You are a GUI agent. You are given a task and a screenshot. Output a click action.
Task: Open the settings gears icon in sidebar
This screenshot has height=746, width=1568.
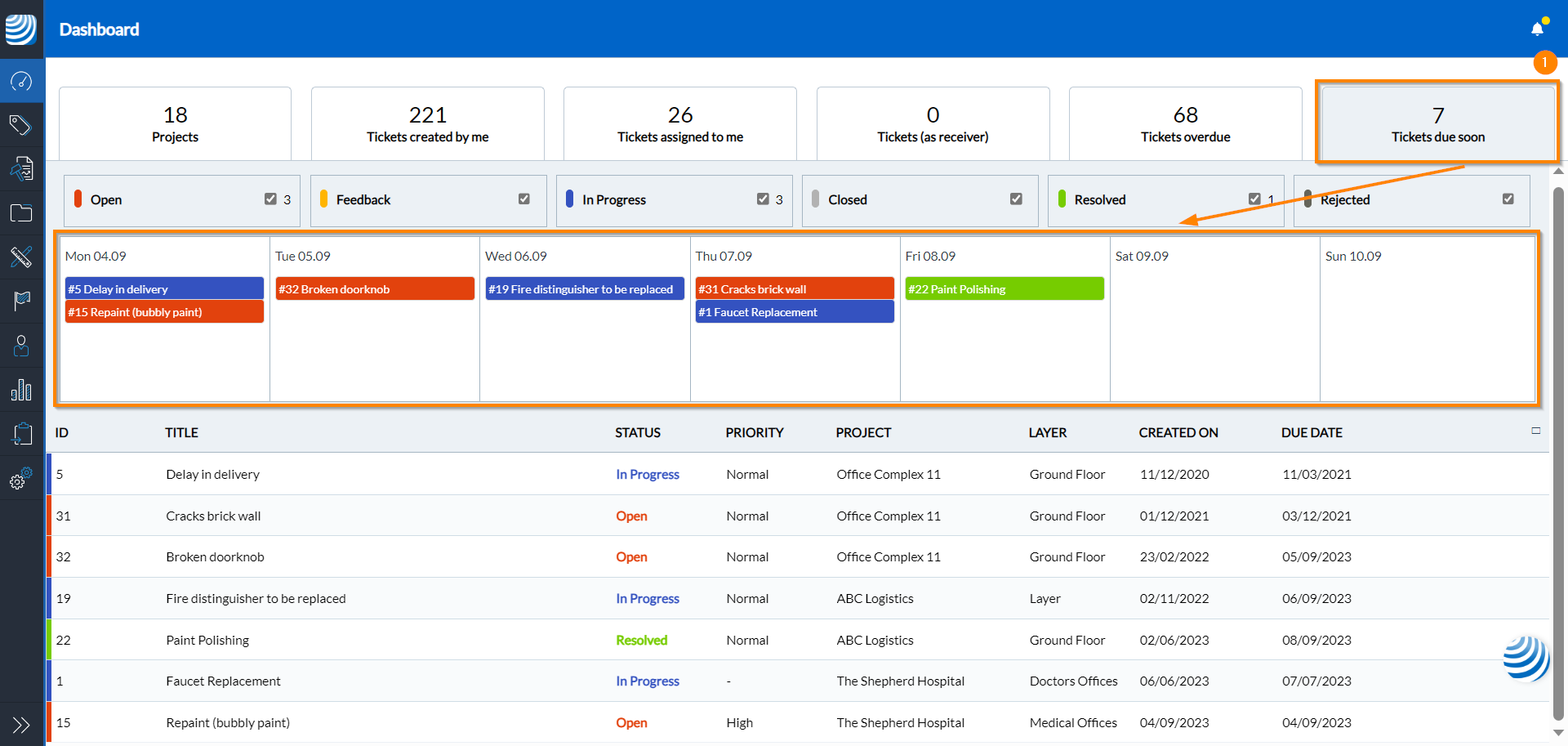(x=21, y=478)
